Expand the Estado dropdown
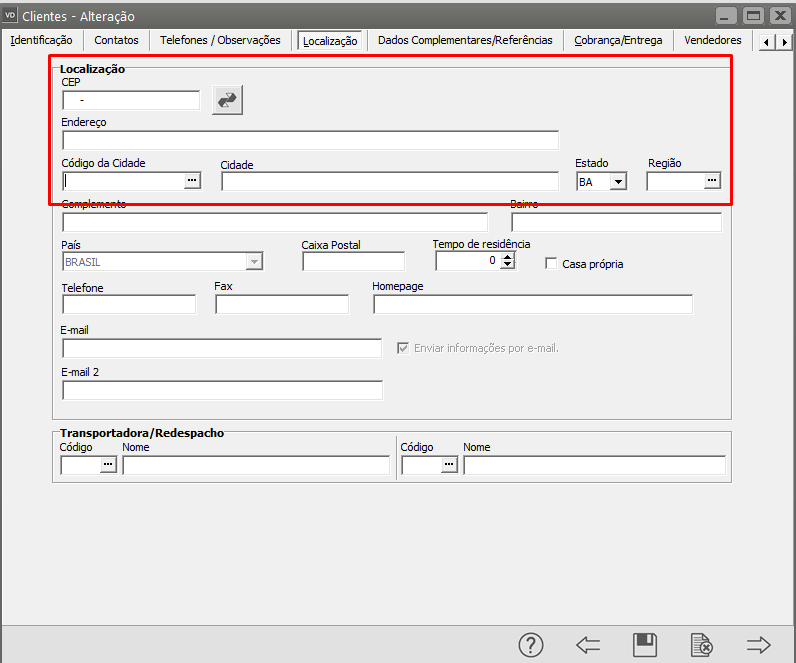This screenshot has height=663, width=796. pos(618,182)
